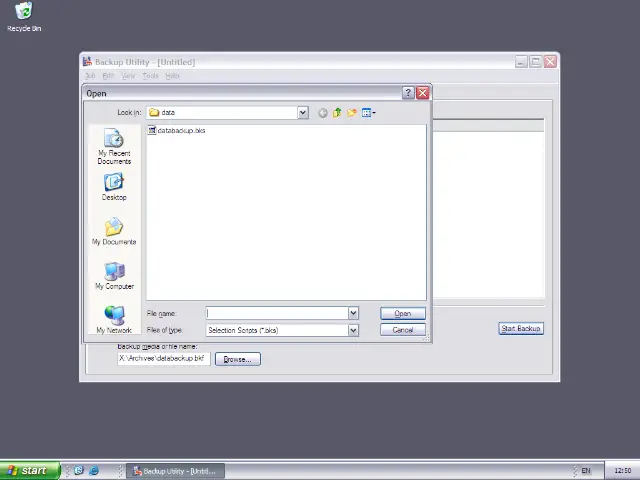Expand the File name dropdown arrow
The height and width of the screenshot is (480, 640).
(353, 314)
